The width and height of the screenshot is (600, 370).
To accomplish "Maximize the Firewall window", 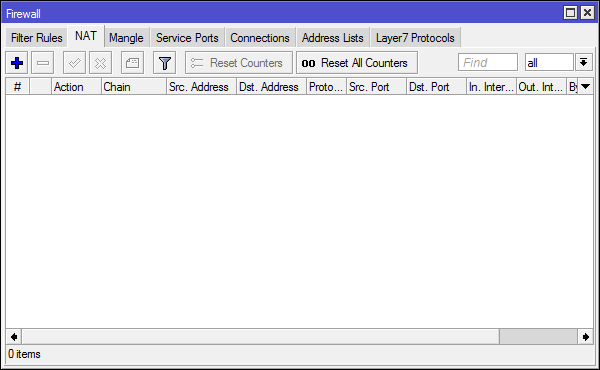I will click(570, 13).
